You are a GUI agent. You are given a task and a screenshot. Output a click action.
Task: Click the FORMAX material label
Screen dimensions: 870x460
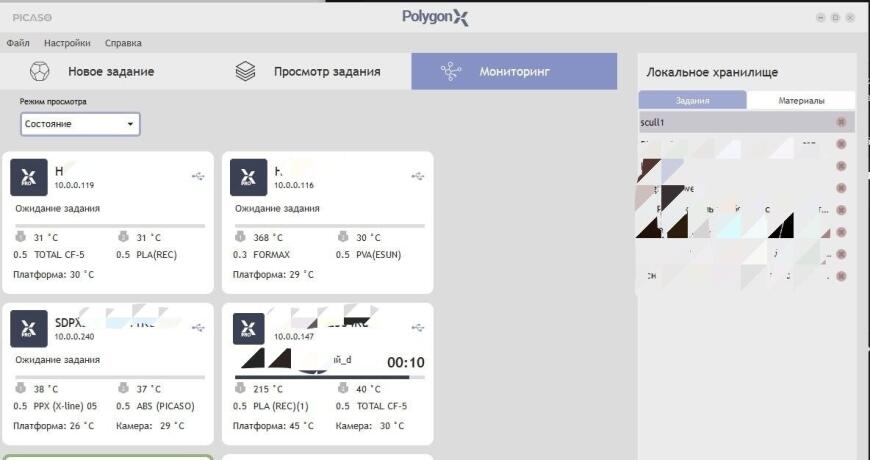point(271,255)
